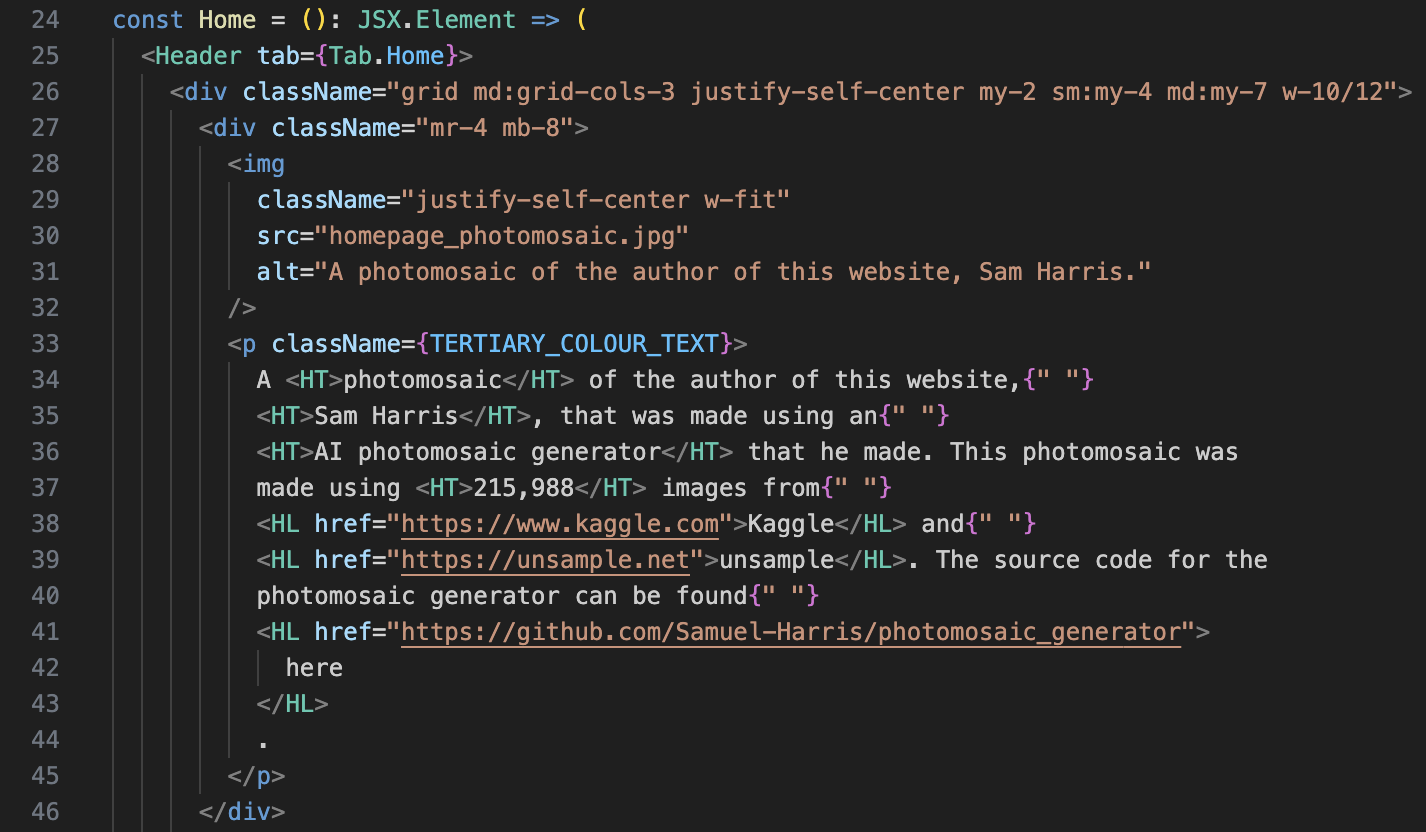
Task: Click line number 44 in the gutter
Action: [x=45, y=739]
